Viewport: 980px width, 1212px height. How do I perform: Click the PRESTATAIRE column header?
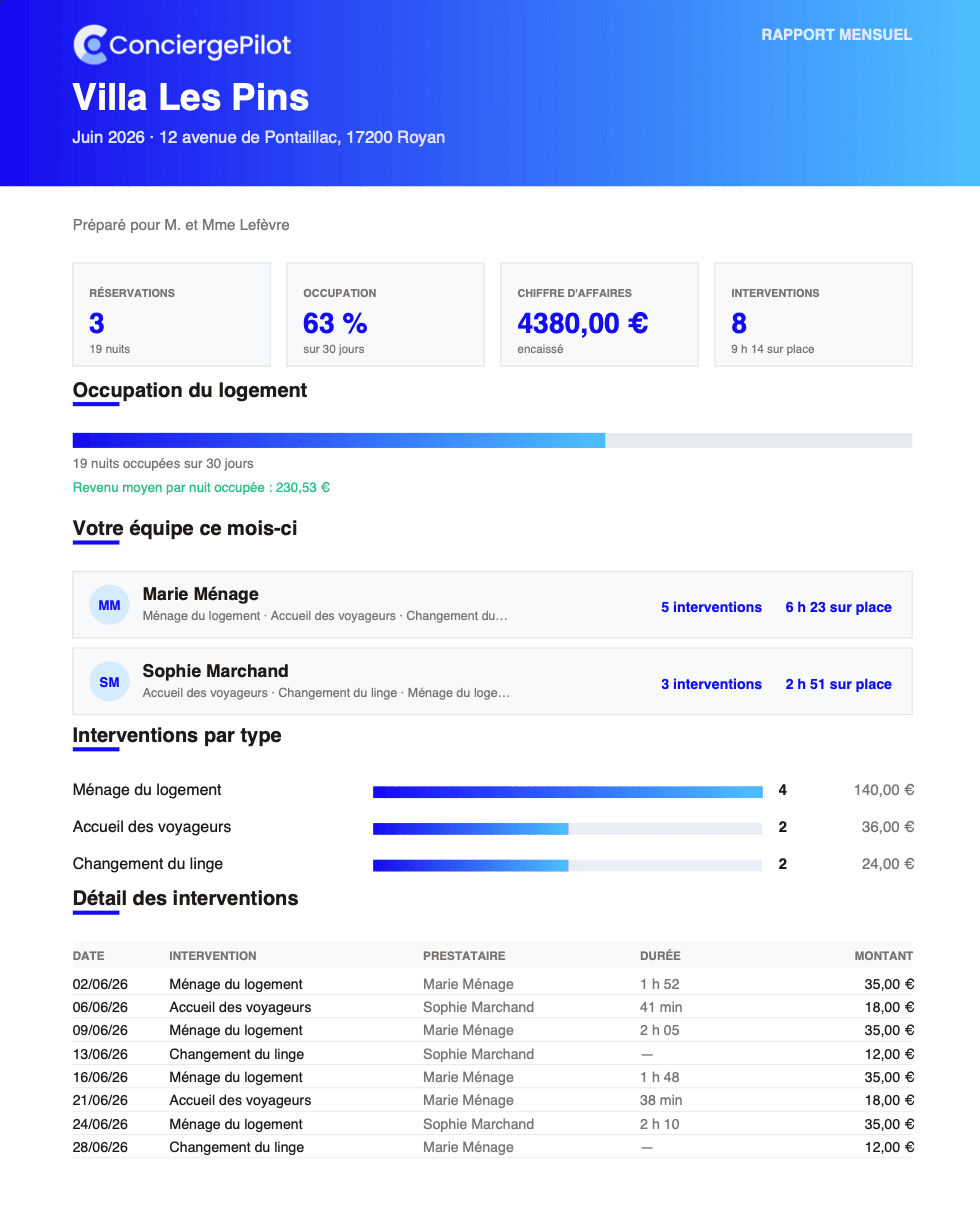pyautogui.click(x=464, y=956)
